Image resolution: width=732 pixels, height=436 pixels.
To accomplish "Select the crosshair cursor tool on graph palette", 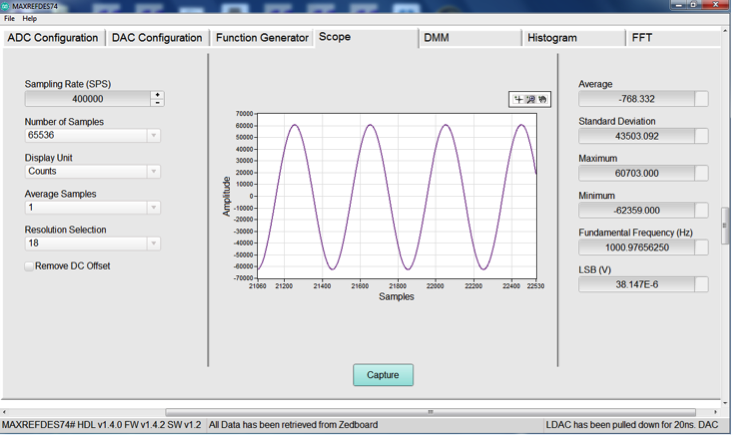I will click(x=518, y=99).
